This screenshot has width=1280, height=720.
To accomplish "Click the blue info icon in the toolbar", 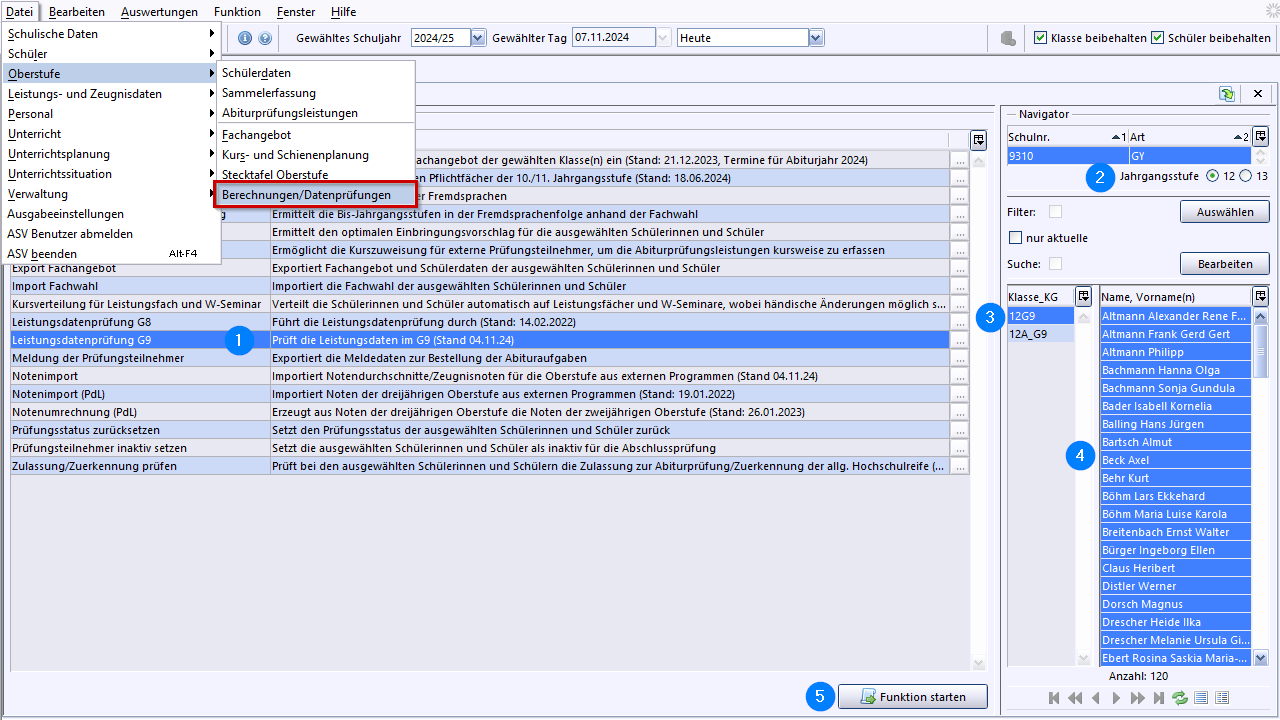I will pos(245,38).
